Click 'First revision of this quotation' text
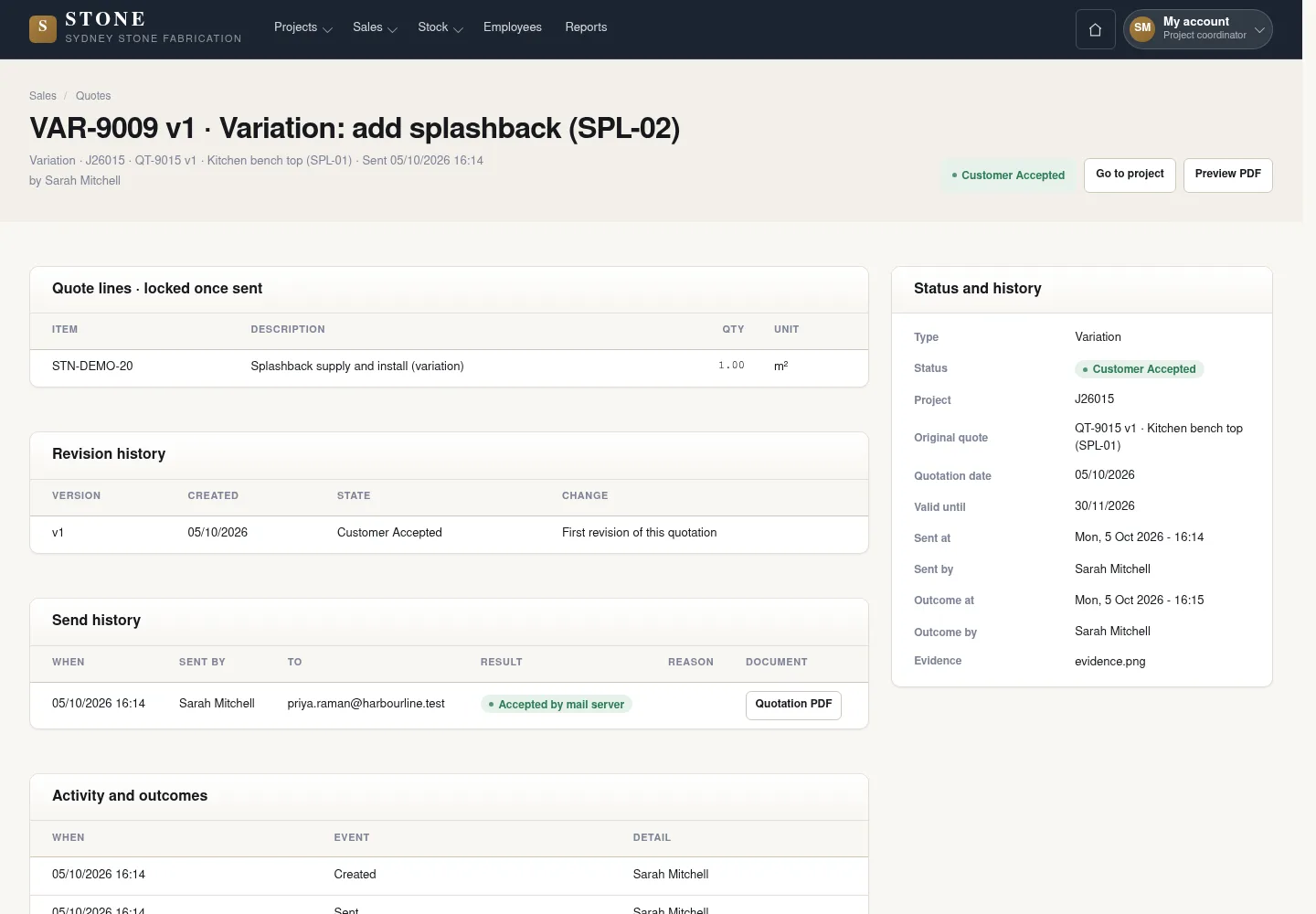This screenshot has height=914, width=1316. (x=639, y=533)
